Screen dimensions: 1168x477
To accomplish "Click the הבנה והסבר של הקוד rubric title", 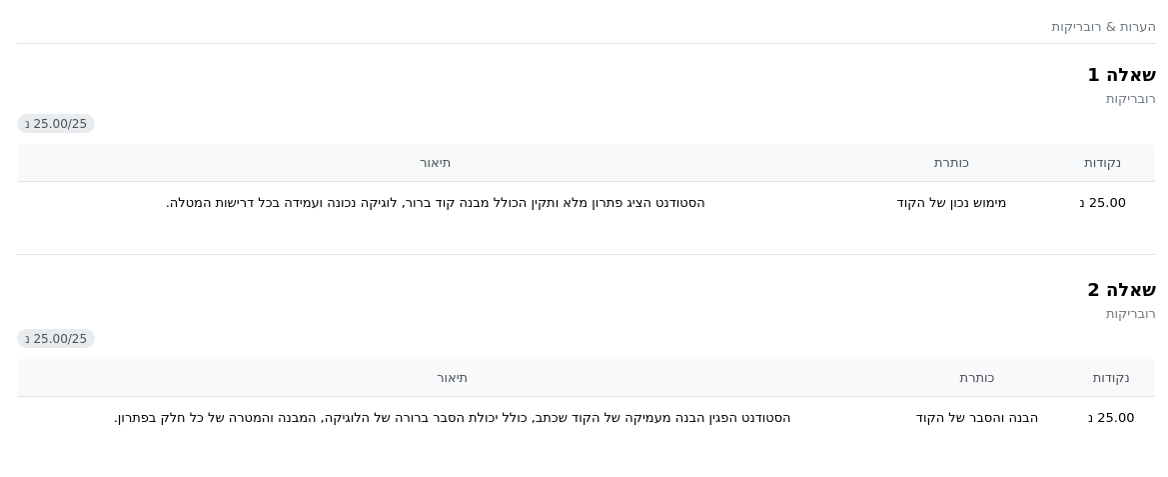I will coord(977,418).
